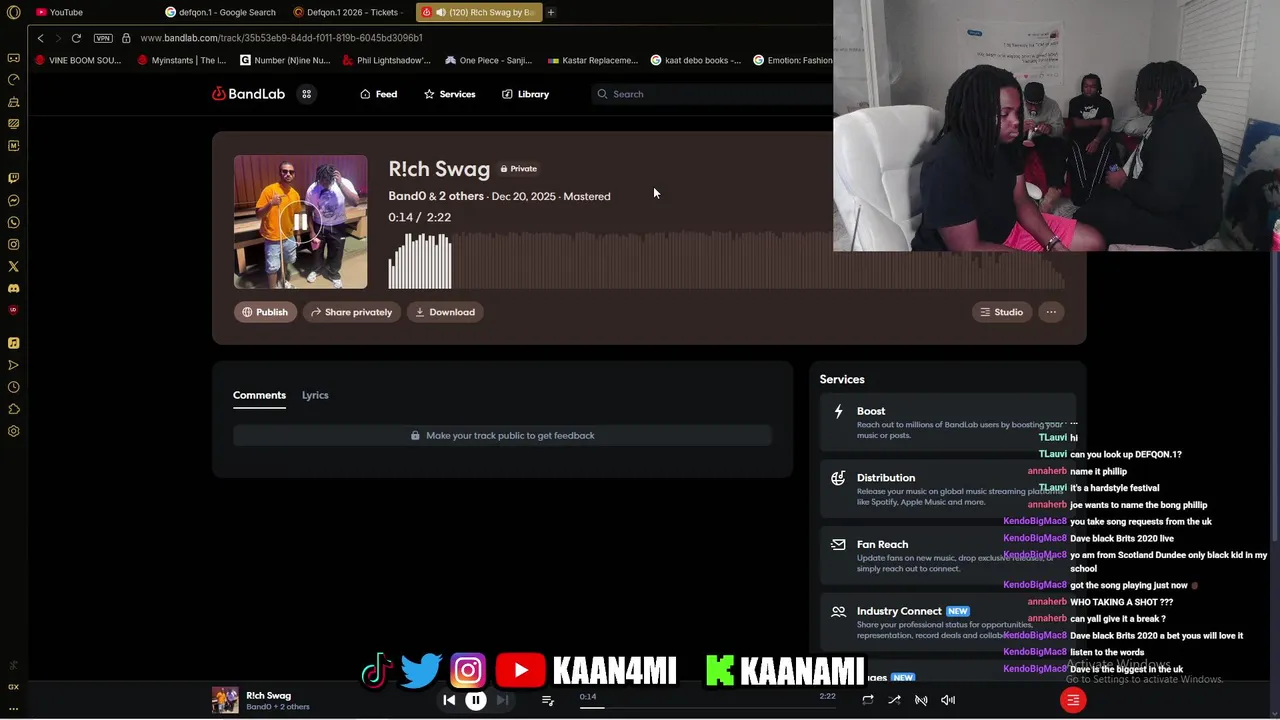Open the BandLab apps grid menu
The image size is (1280, 720).
307,94
